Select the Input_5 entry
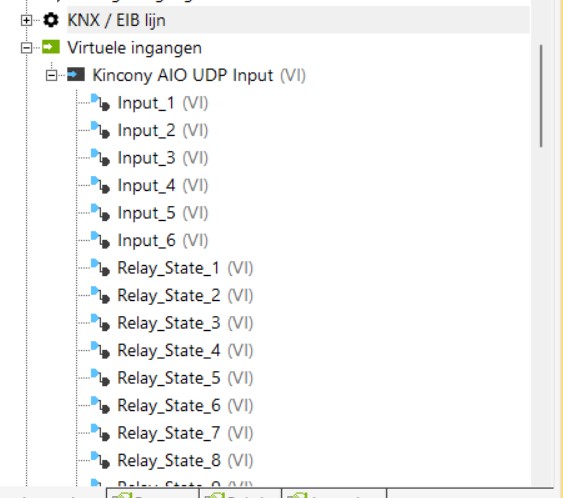Screen dimensions: 563x498 click(x=163, y=213)
